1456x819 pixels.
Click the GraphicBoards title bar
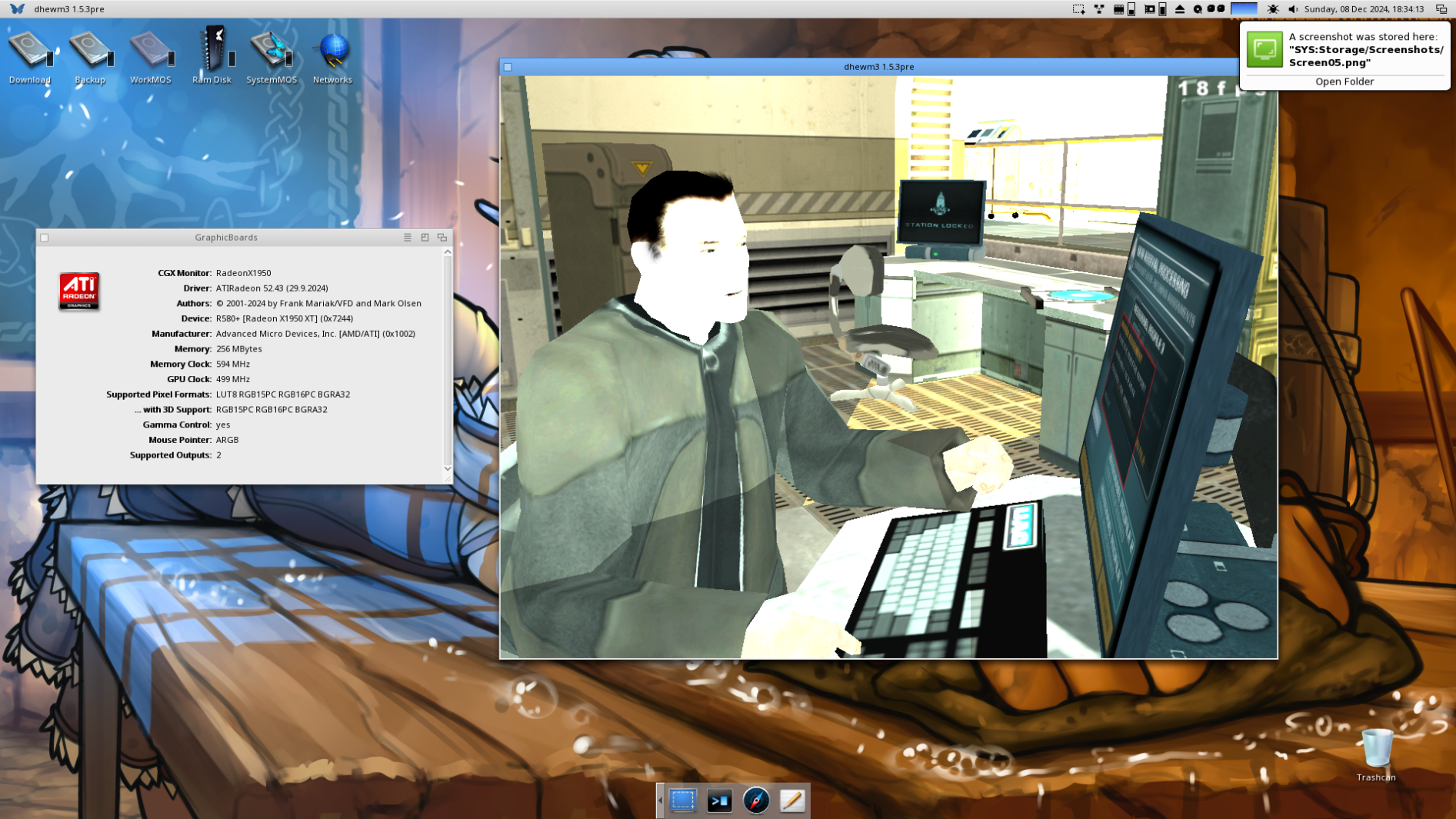(x=226, y=238)
